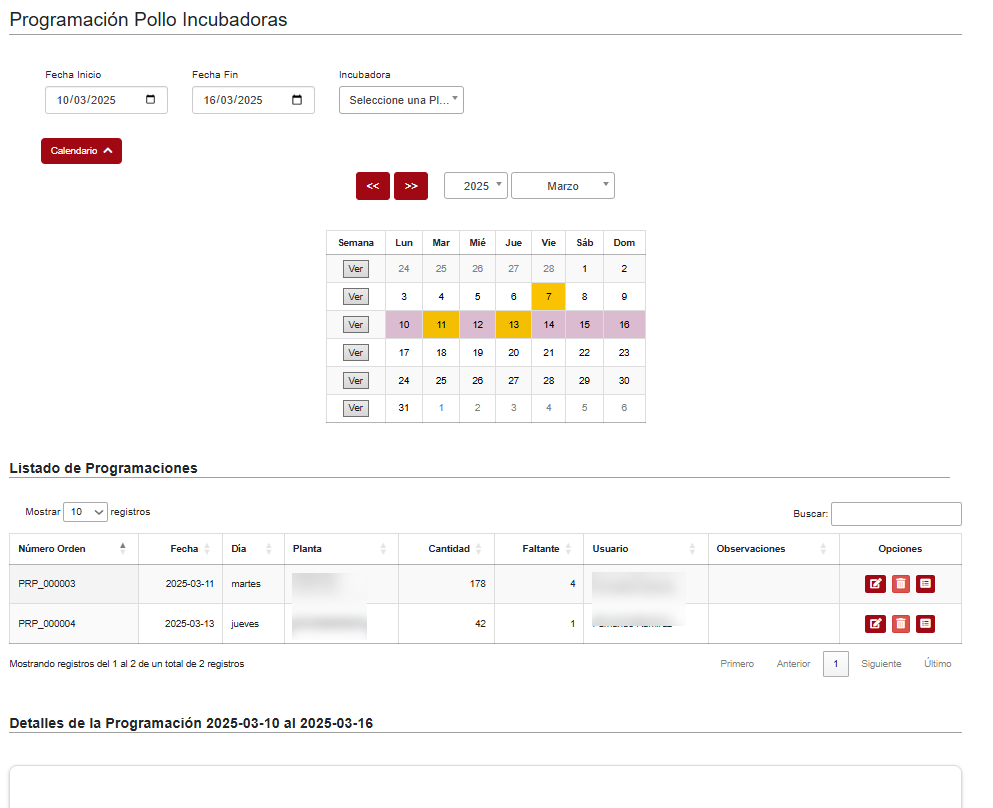Go to Anterior page
The width and height of the screenshot is (993, 808).
794,664
